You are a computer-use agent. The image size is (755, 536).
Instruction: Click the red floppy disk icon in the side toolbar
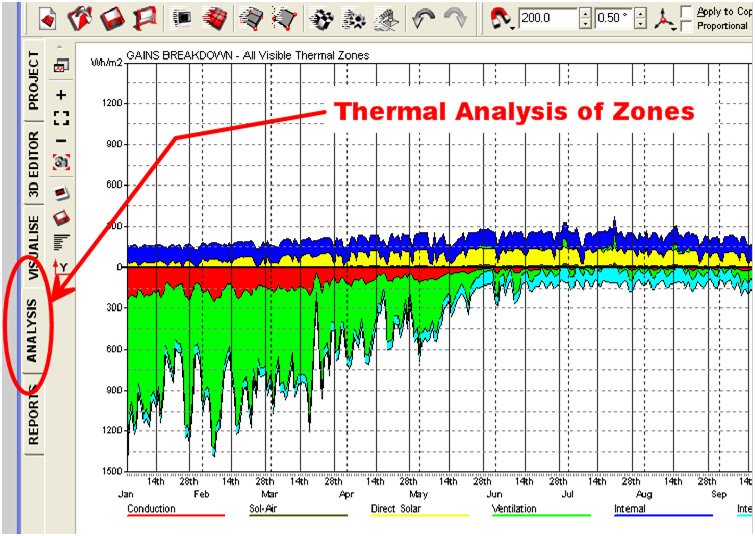[x=61, y=218]
